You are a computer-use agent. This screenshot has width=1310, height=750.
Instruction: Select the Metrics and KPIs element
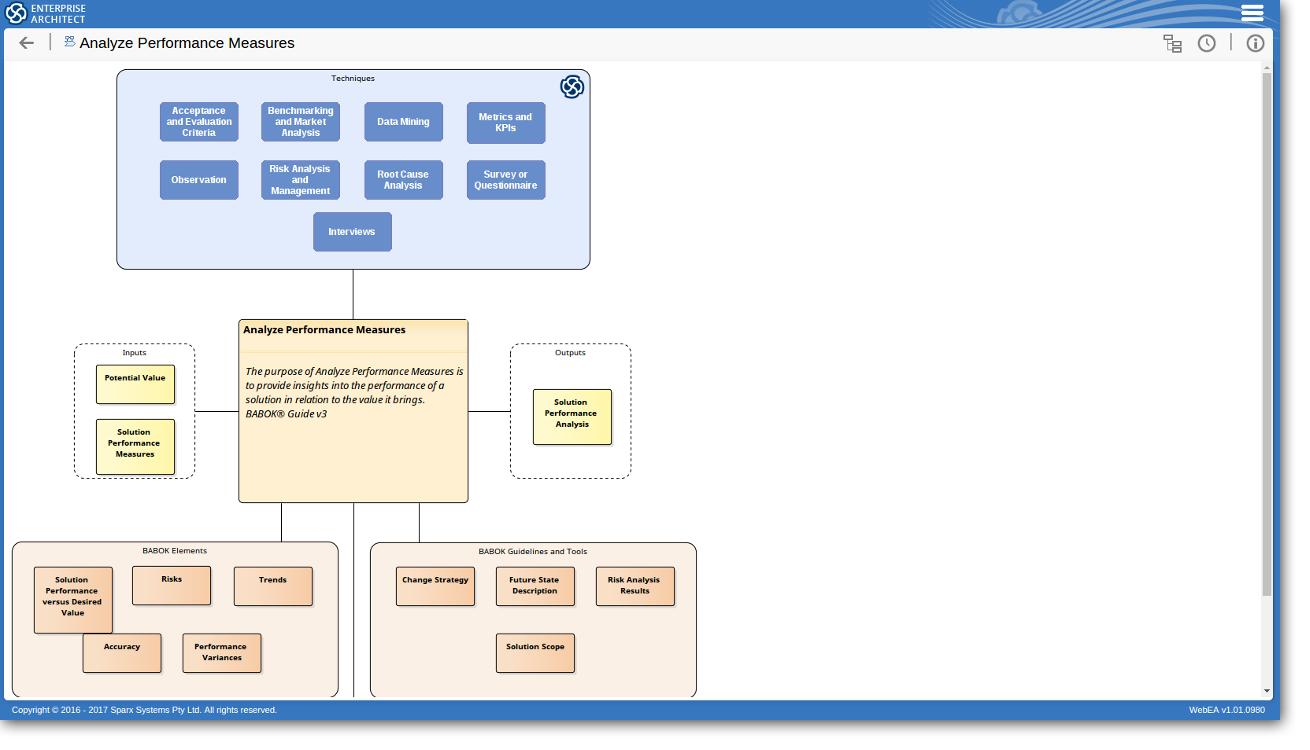tap(506, 122)
